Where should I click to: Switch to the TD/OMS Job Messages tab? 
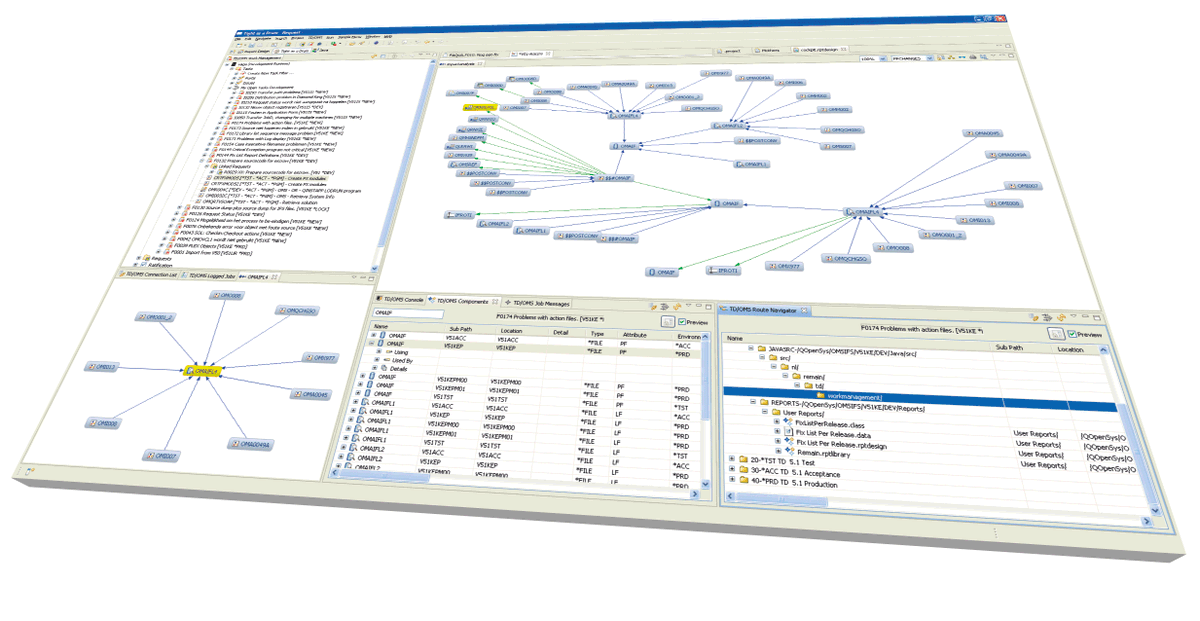point(541,302)
